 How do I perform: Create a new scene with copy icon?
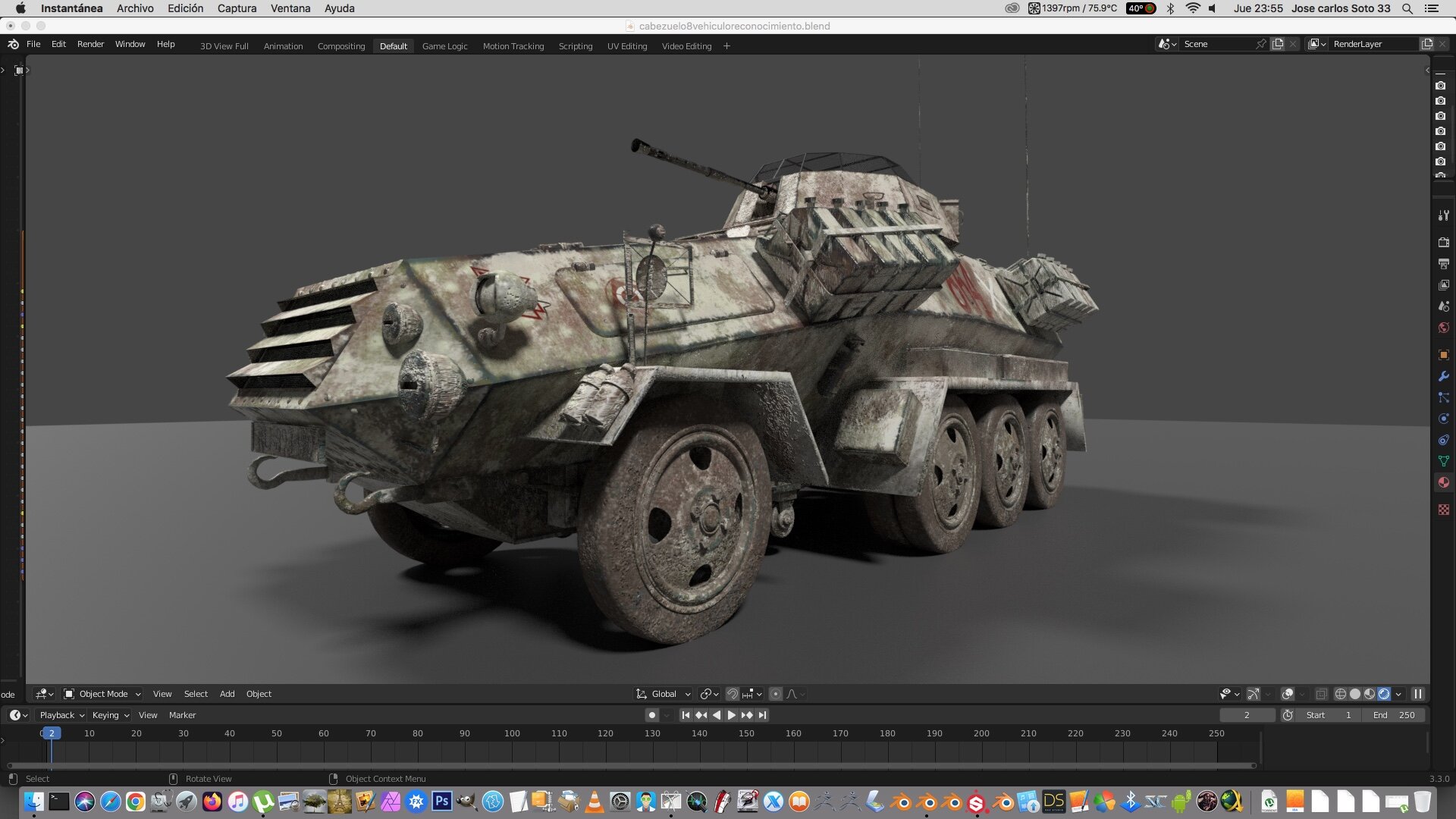(1278, 44)
